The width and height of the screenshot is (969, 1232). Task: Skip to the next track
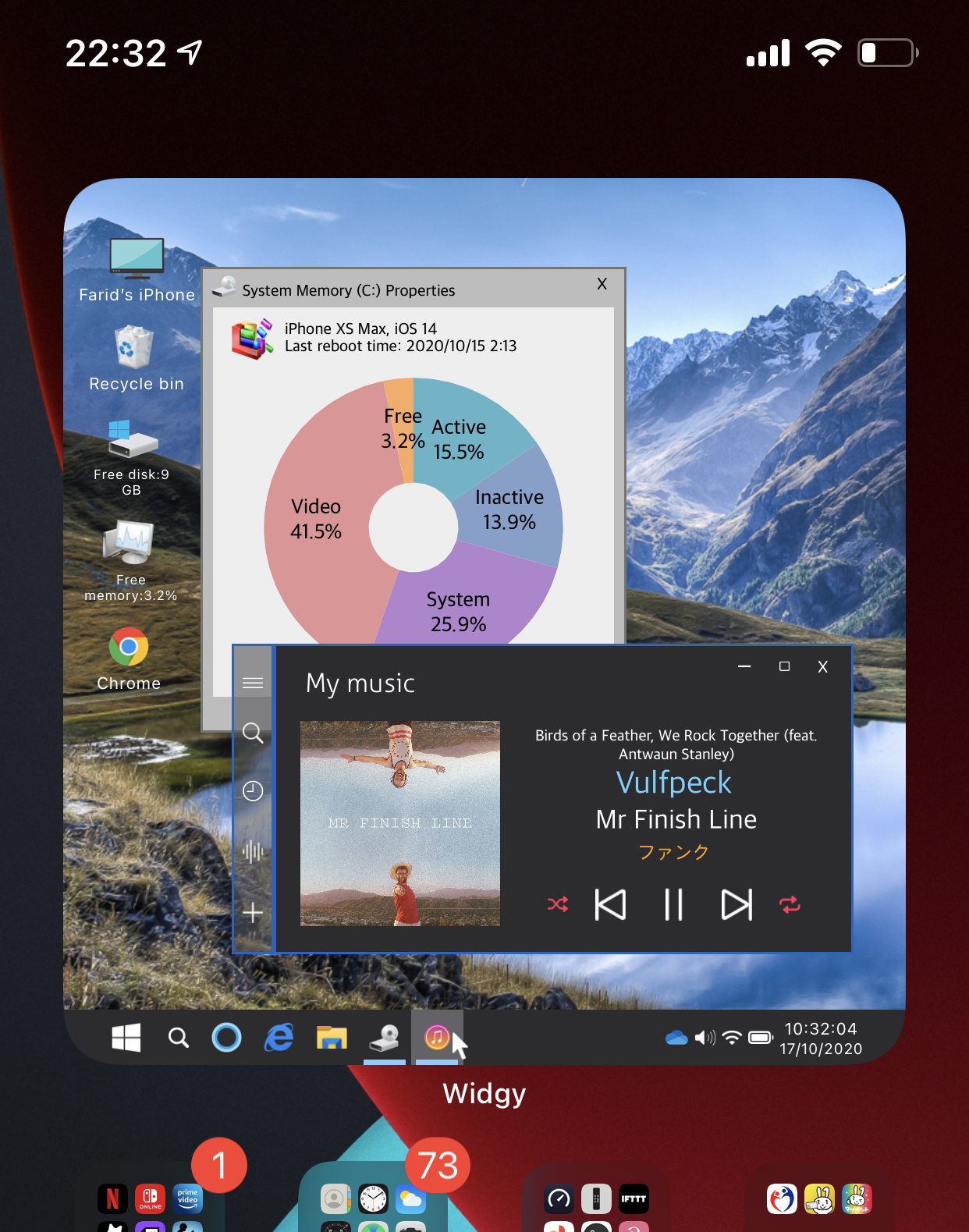[x=737, y=905]
